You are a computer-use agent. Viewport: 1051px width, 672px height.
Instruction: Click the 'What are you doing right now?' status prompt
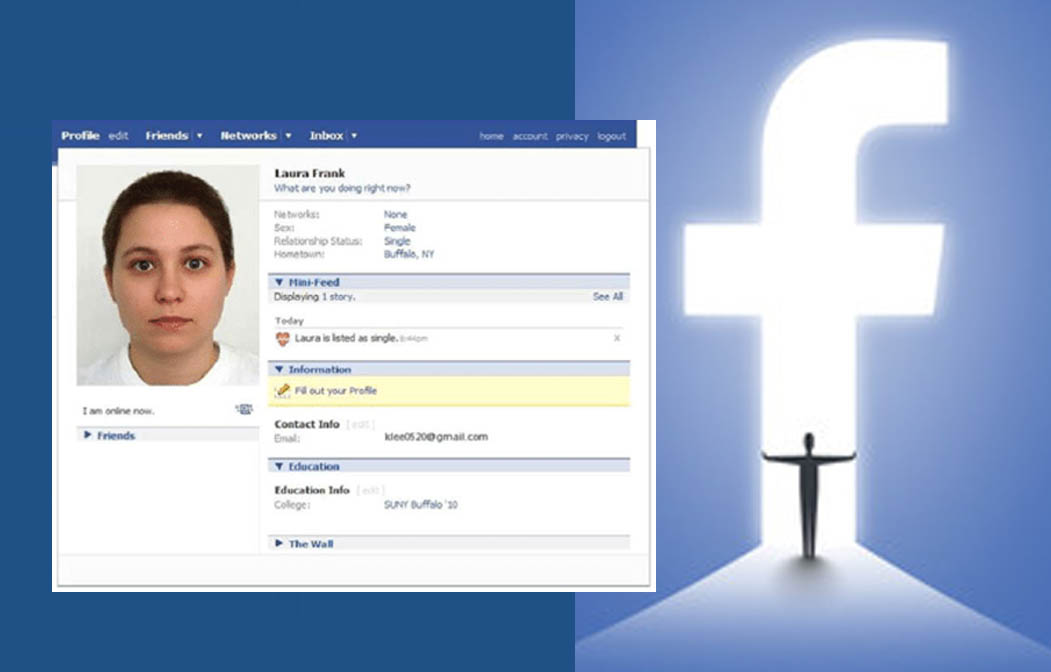point(342,188)
